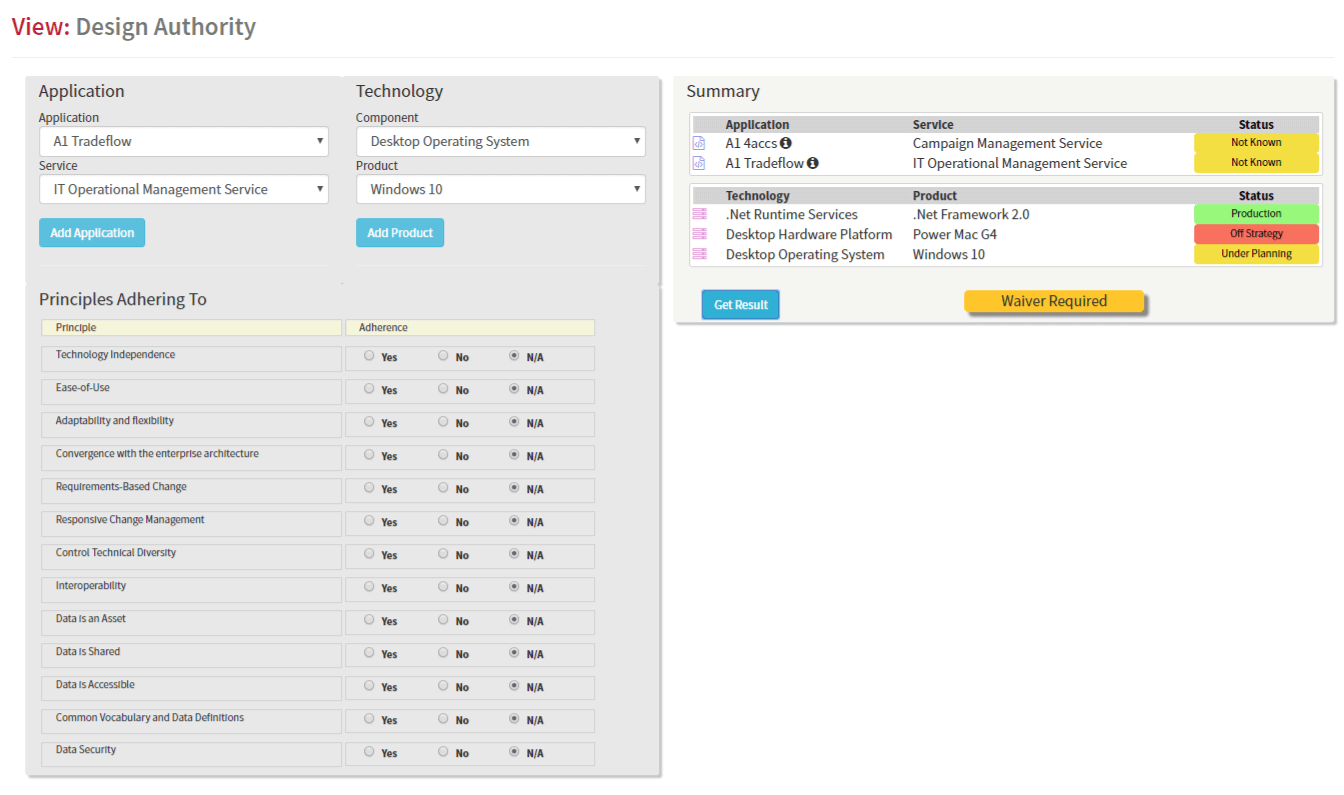
Task: Click the green Production status badge
Action: pos(1256,214)
